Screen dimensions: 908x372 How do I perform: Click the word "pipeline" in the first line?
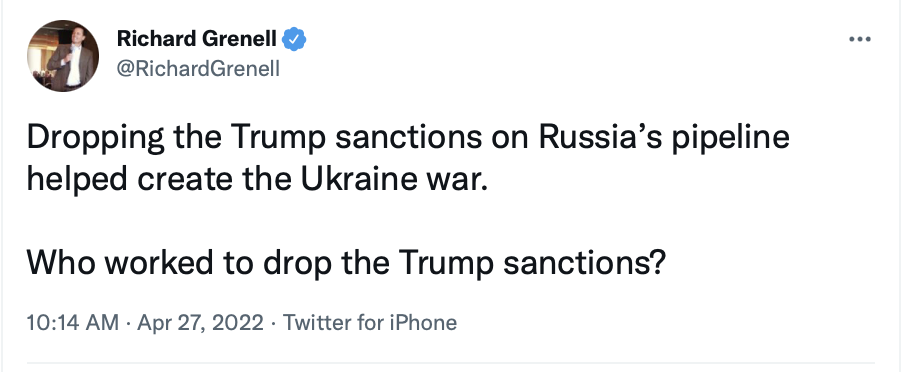730,138
